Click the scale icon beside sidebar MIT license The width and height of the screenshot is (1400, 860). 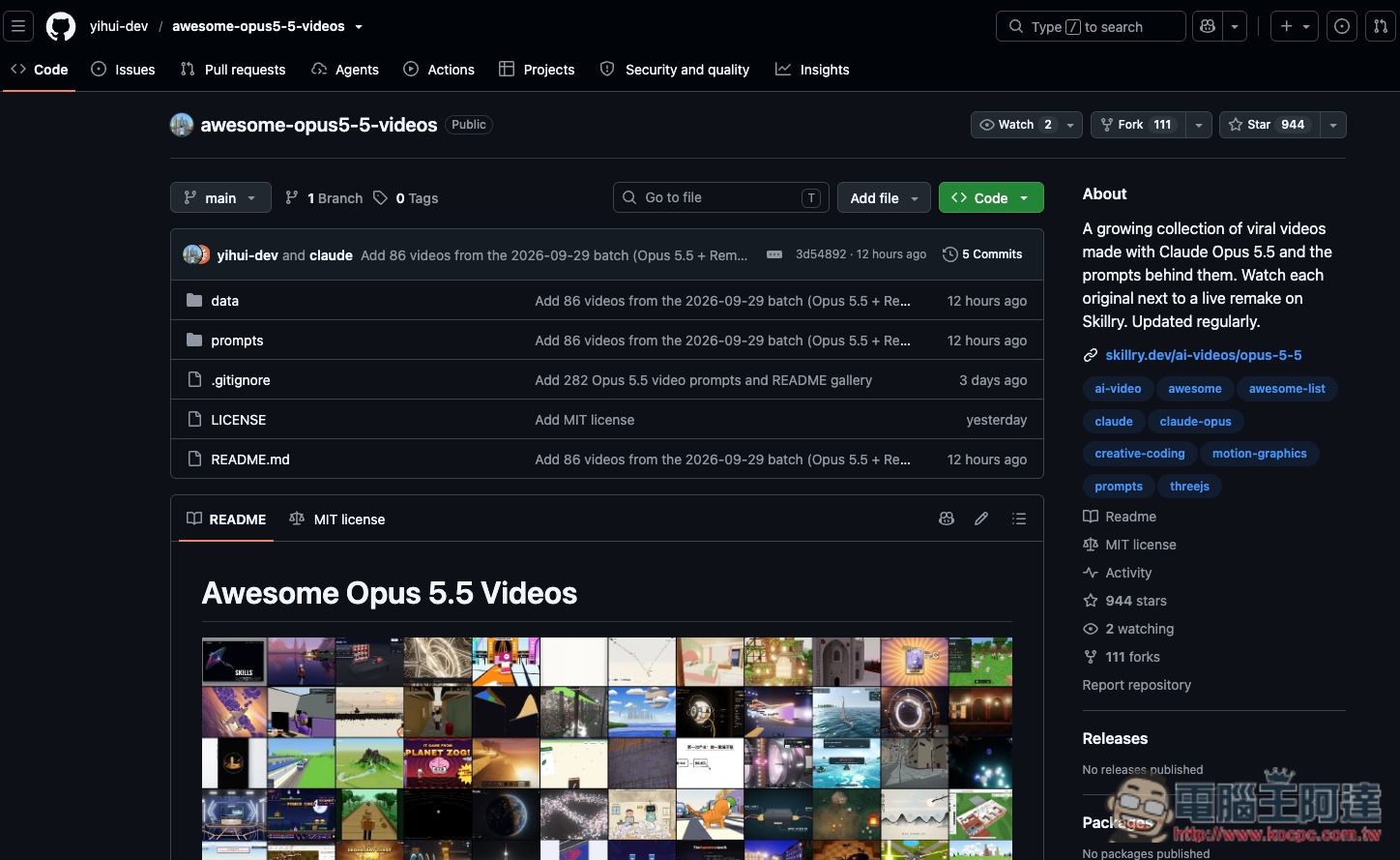pos(1091,545)
